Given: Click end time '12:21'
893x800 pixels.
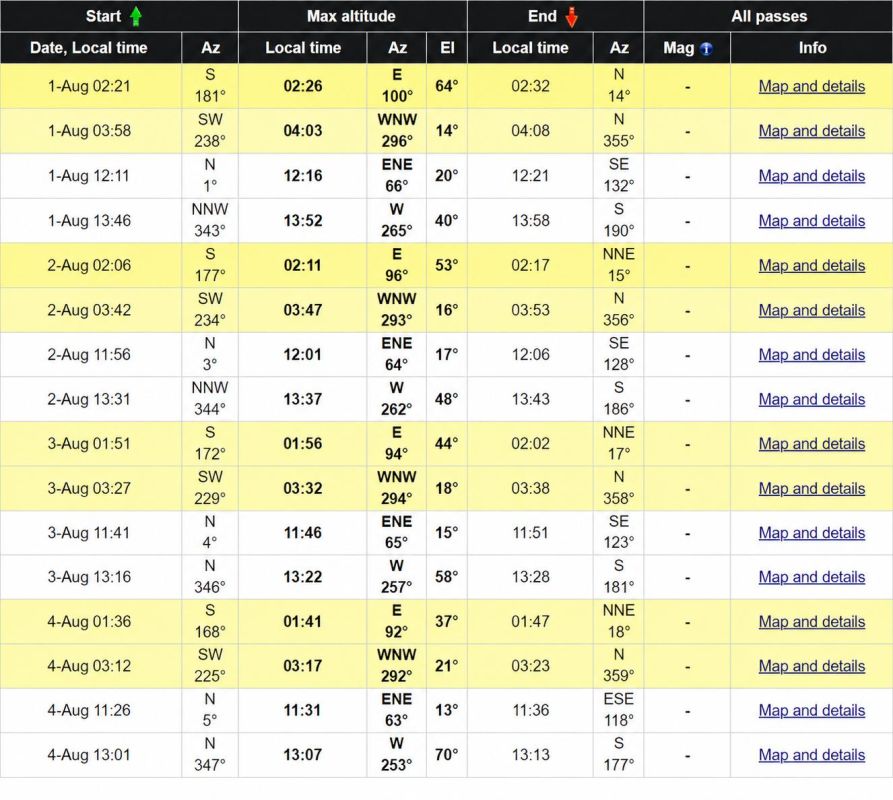Looking at the screenshot, I should click(530, 175).
